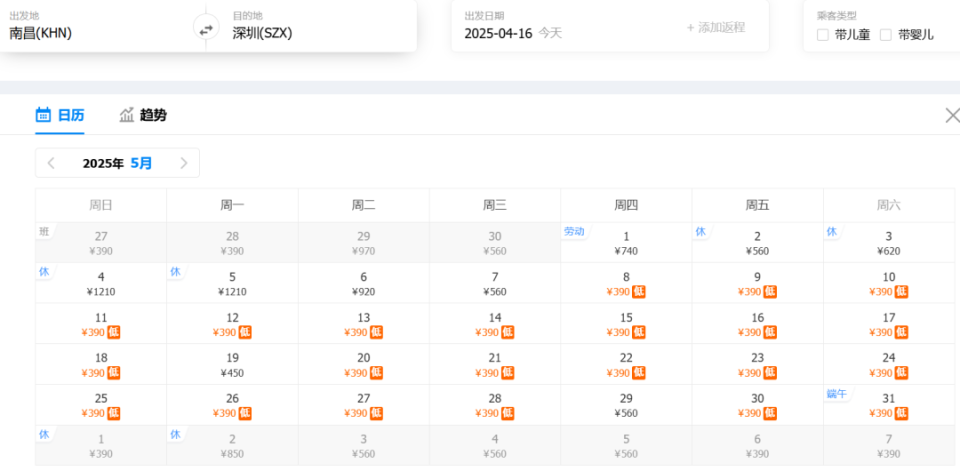Screen dimensions: 960x471
Task: Go to the next month
Action: point(184,163)
